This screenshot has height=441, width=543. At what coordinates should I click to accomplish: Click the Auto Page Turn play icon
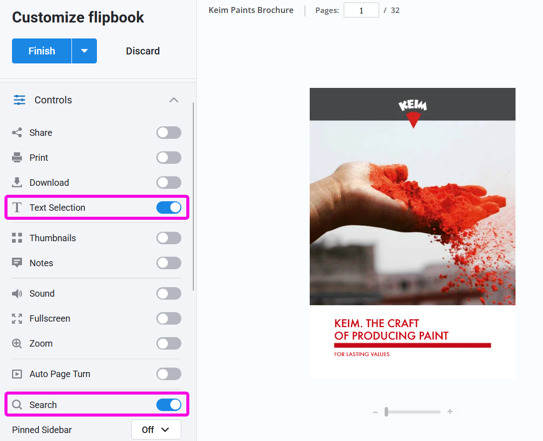click(x=17, y=374)
